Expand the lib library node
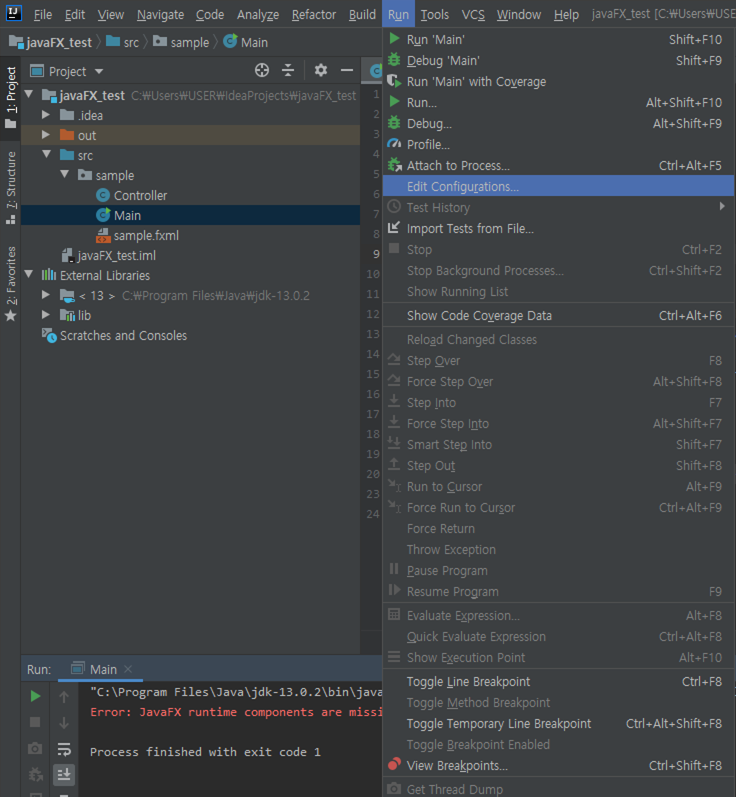The width and height of the screenshot is (736, 797). [46, 315]
